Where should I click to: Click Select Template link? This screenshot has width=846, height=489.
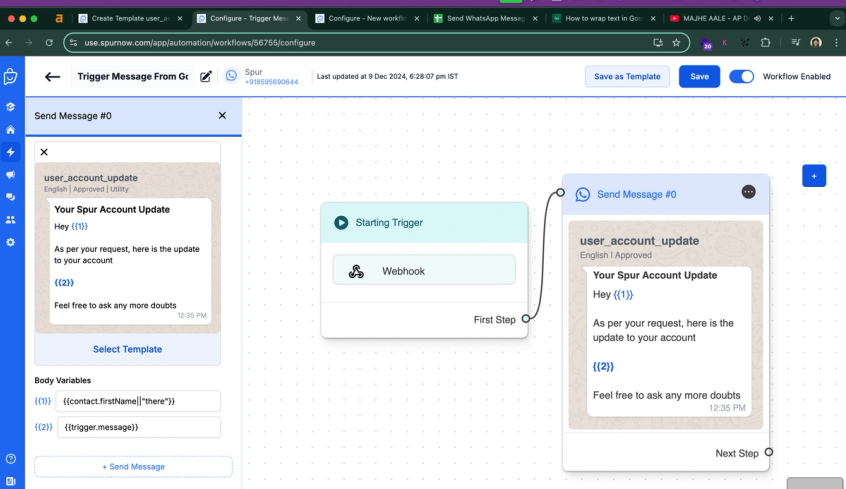point(127,349)
